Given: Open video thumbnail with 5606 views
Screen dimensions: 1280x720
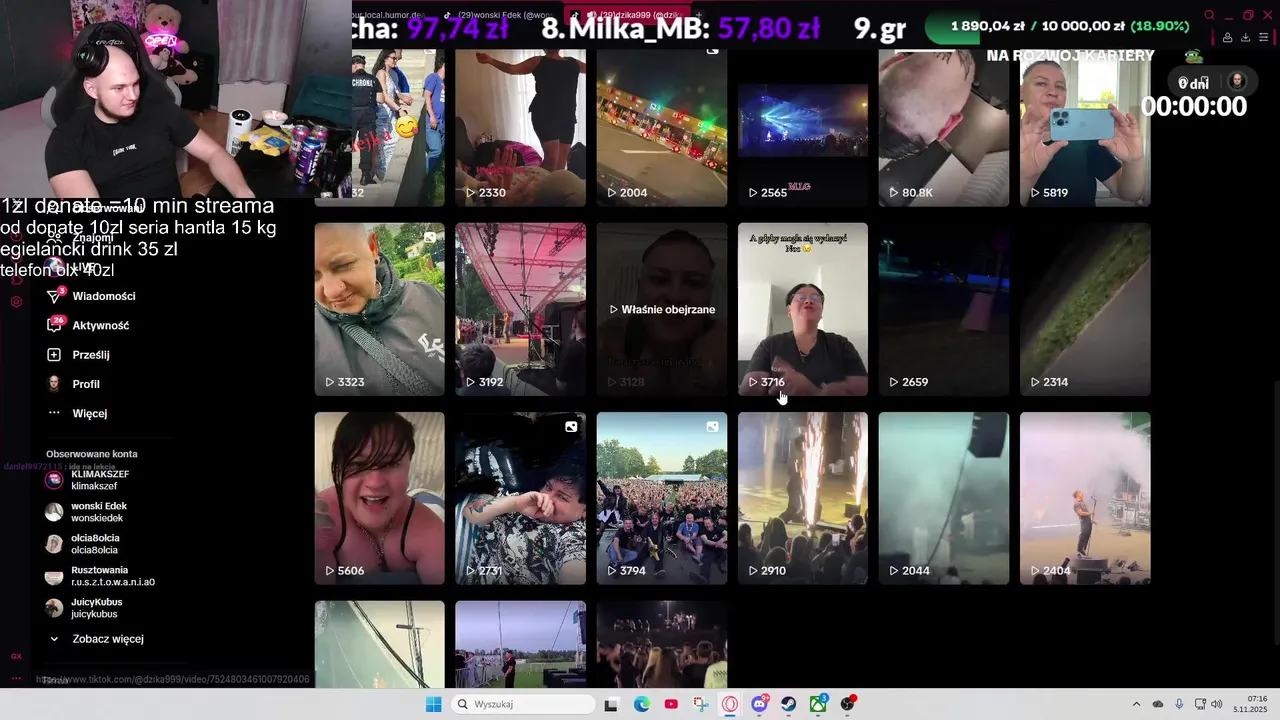Looking at the screenshot, I should pos(379,498).
